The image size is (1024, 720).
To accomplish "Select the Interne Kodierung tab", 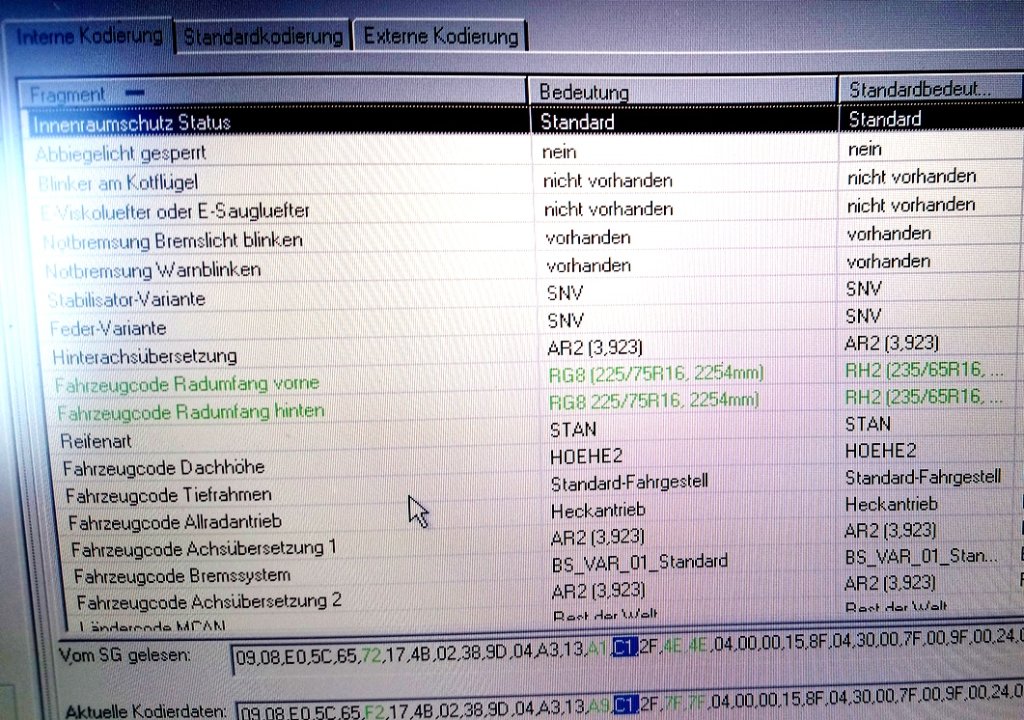I will point(90,34).
